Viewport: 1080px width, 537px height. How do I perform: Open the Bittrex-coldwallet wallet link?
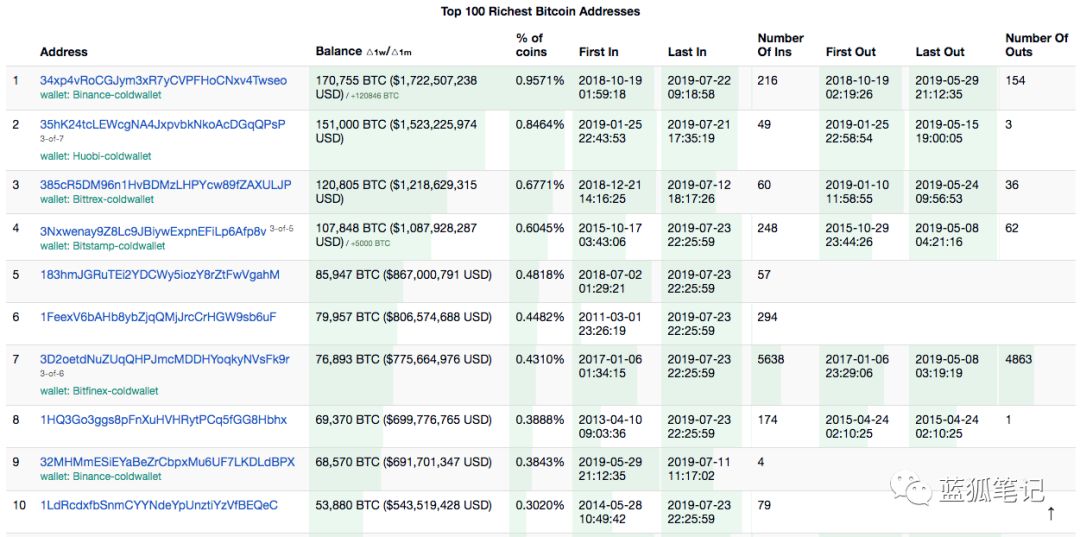point(113,200)
